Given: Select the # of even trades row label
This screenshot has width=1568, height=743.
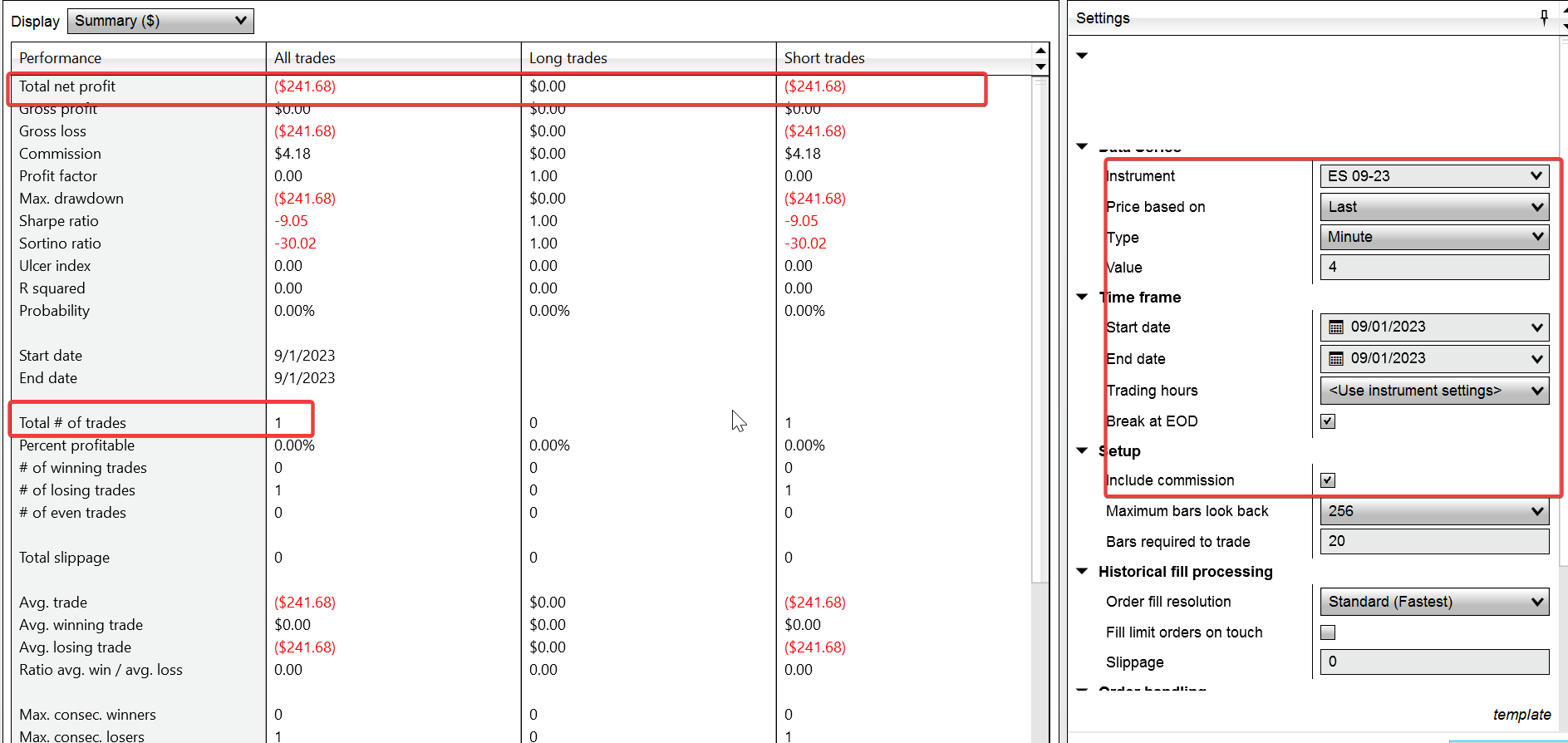Looking at the screenshot, I should pyautogui.click(x=72, y=513).
